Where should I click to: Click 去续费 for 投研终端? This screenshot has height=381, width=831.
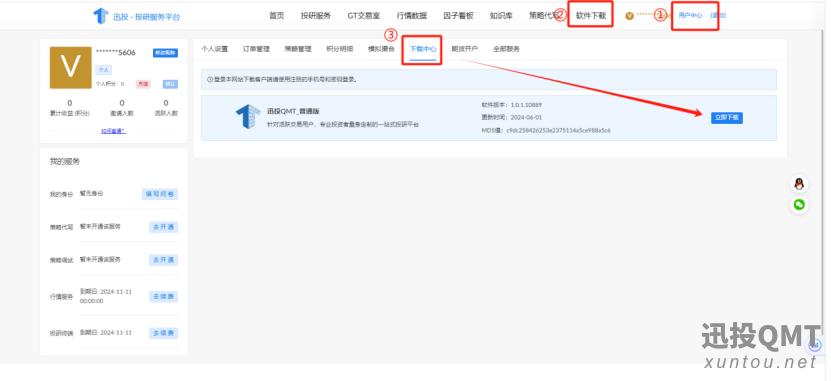click(163, 333)
